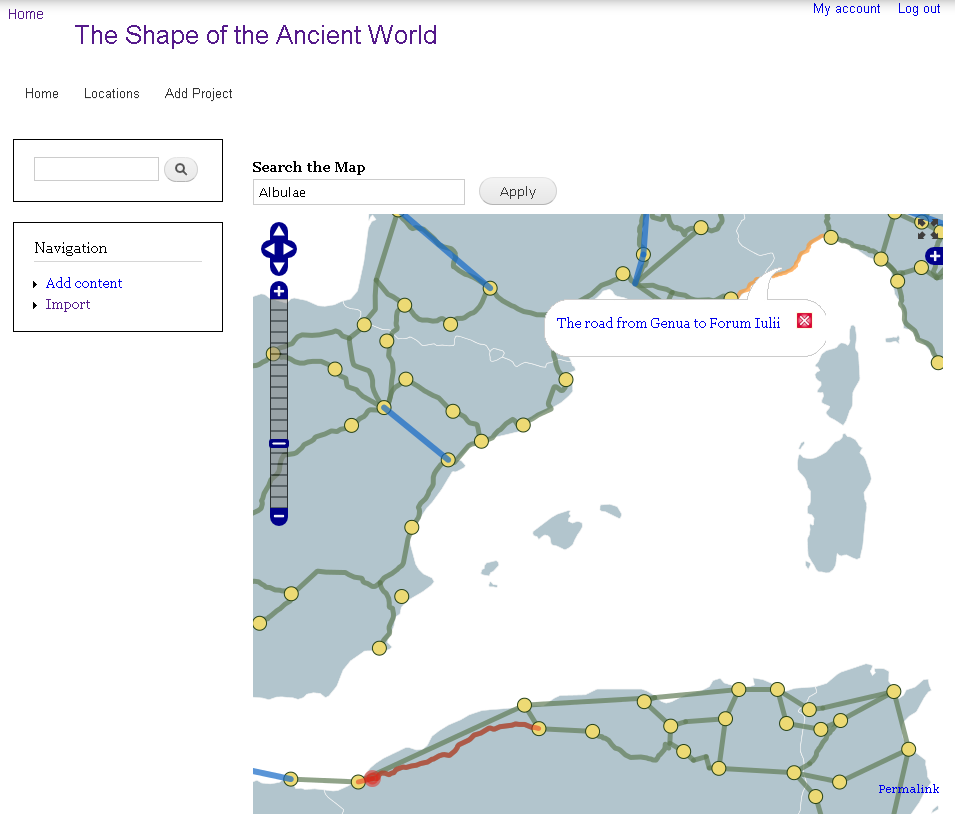The image size is (955, 835).
Task: Click the fullscreen arrows icon on the map
Action: tap(928, 229)
